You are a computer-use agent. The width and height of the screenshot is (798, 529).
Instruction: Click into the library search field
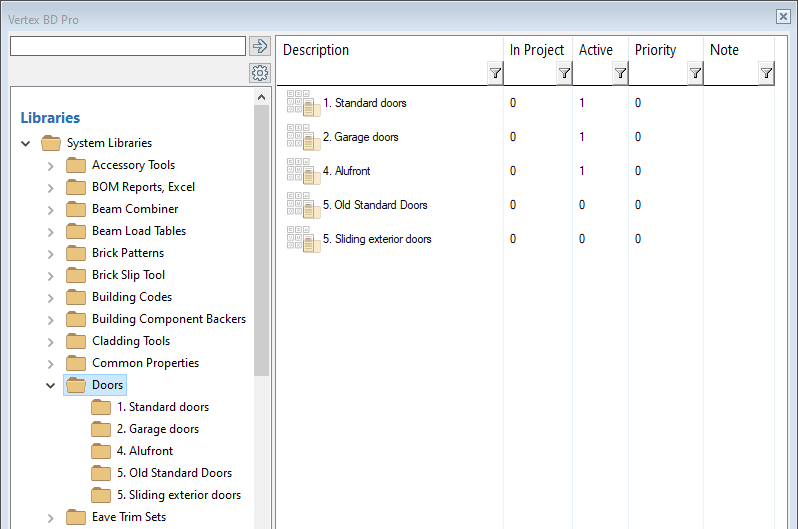tap(127, 46)
